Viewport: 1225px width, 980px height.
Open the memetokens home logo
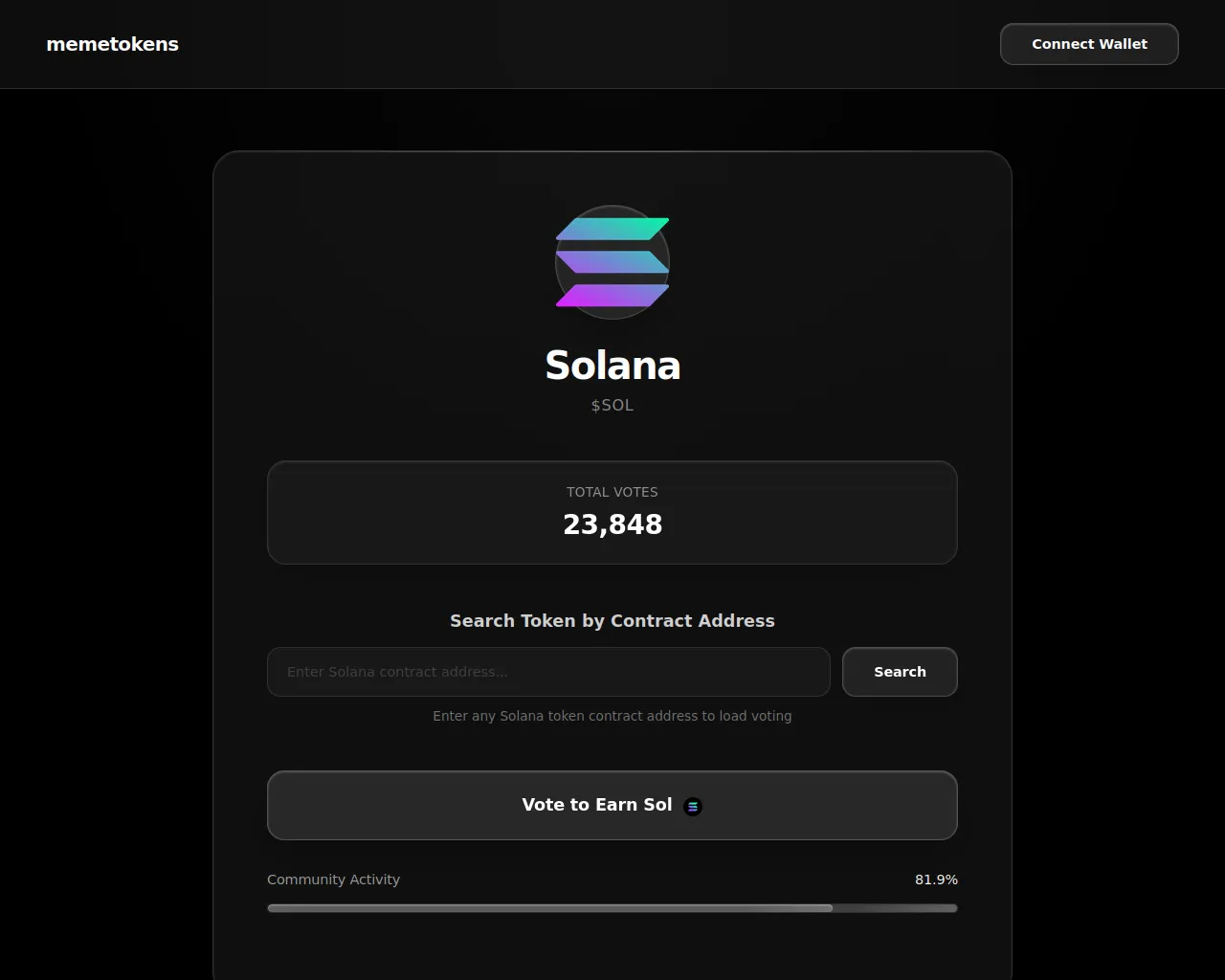(112, 44)
